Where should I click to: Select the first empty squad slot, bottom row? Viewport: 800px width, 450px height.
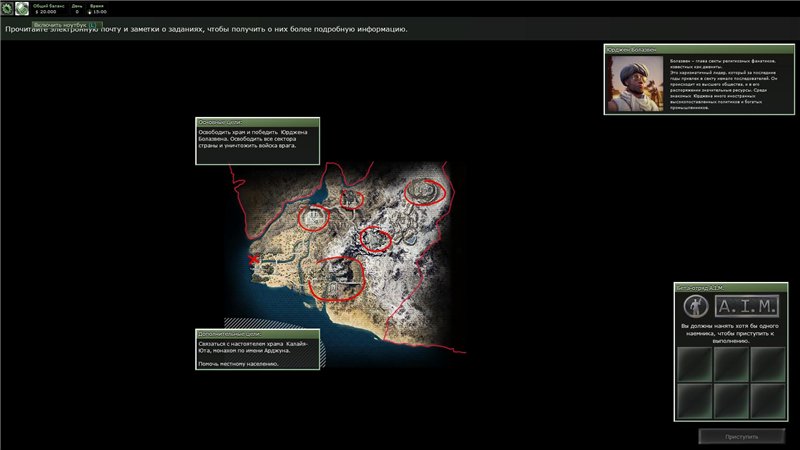694,401
